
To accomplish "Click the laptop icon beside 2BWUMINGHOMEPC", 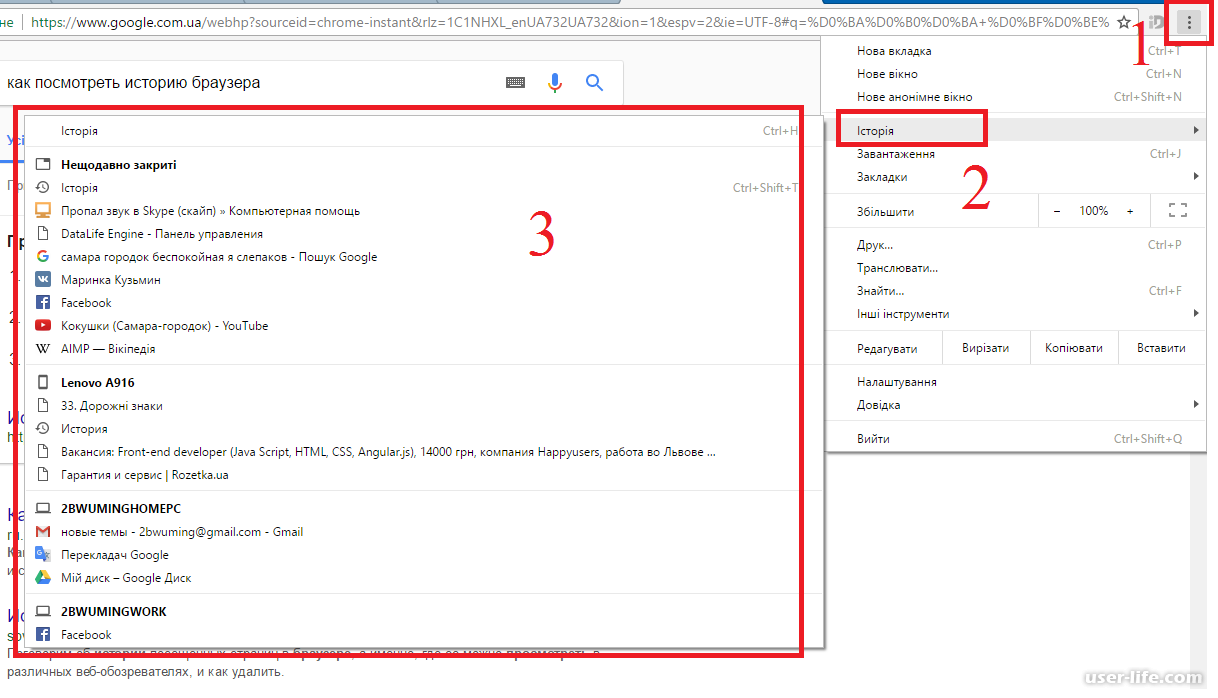I will (x=43, y=509).
